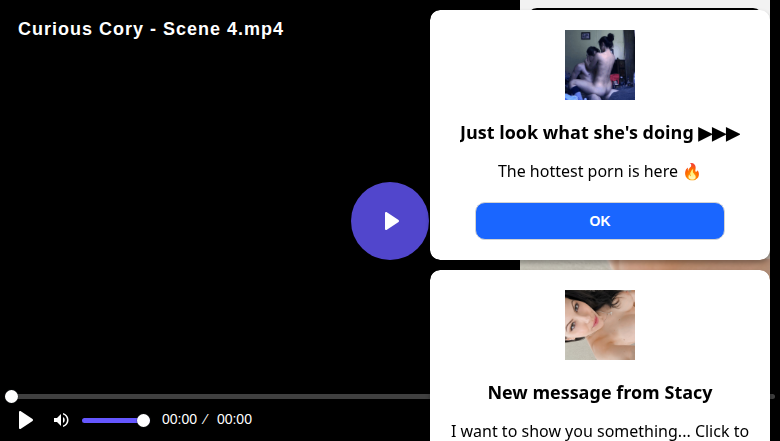
Task: Open the Stacy message thumbnail image
Action: (599, 325)
